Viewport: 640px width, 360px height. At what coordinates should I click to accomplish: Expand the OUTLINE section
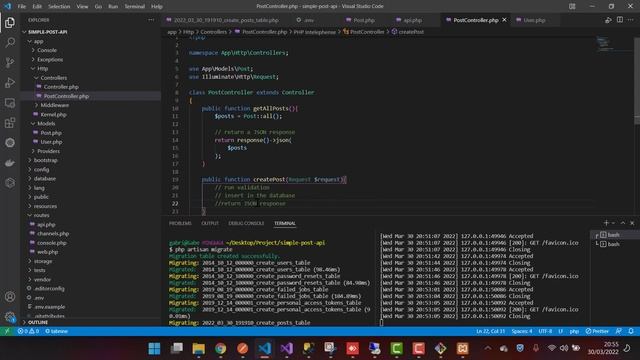pos(37,322)
